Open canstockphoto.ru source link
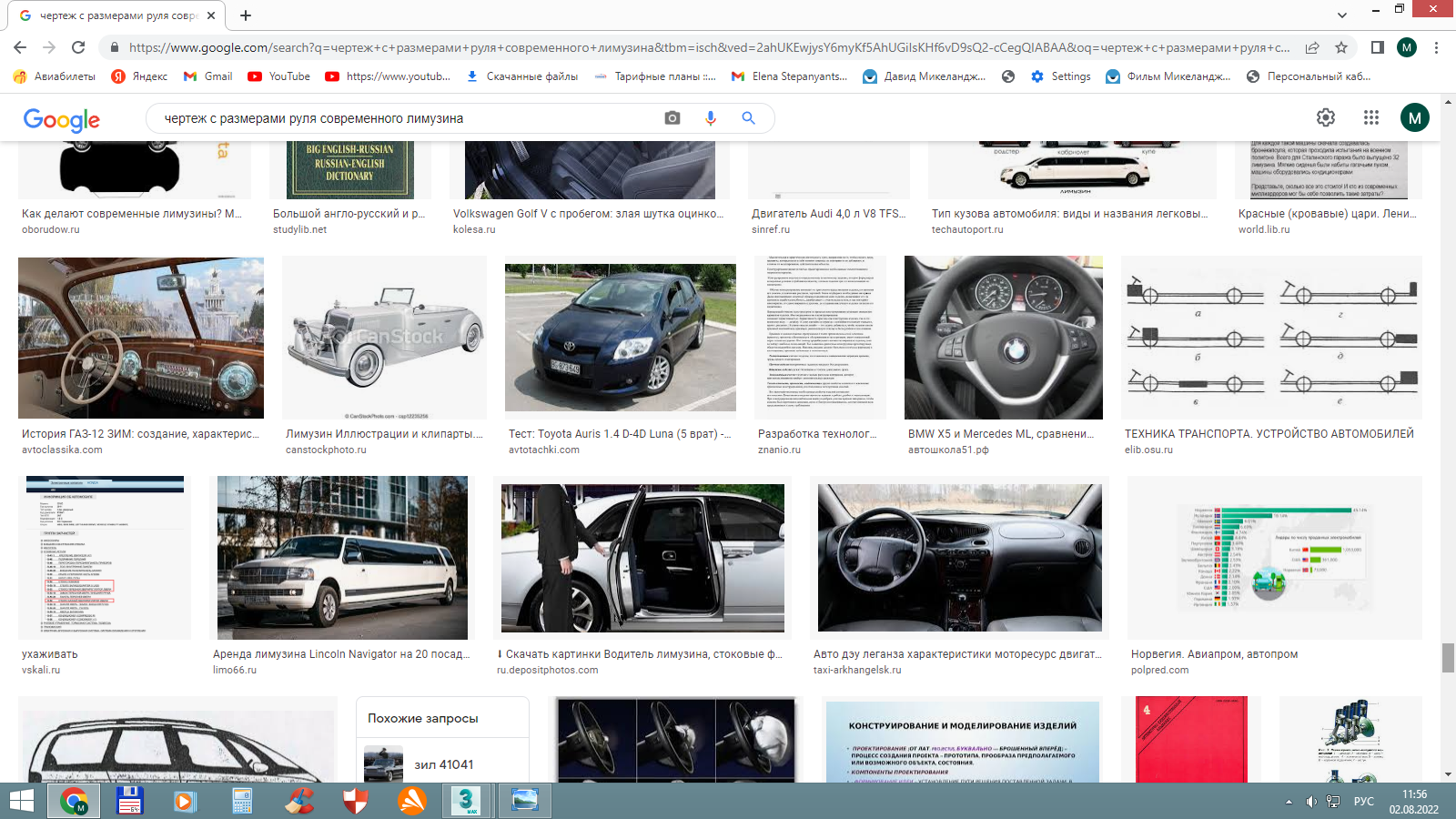 click(326, 450)
